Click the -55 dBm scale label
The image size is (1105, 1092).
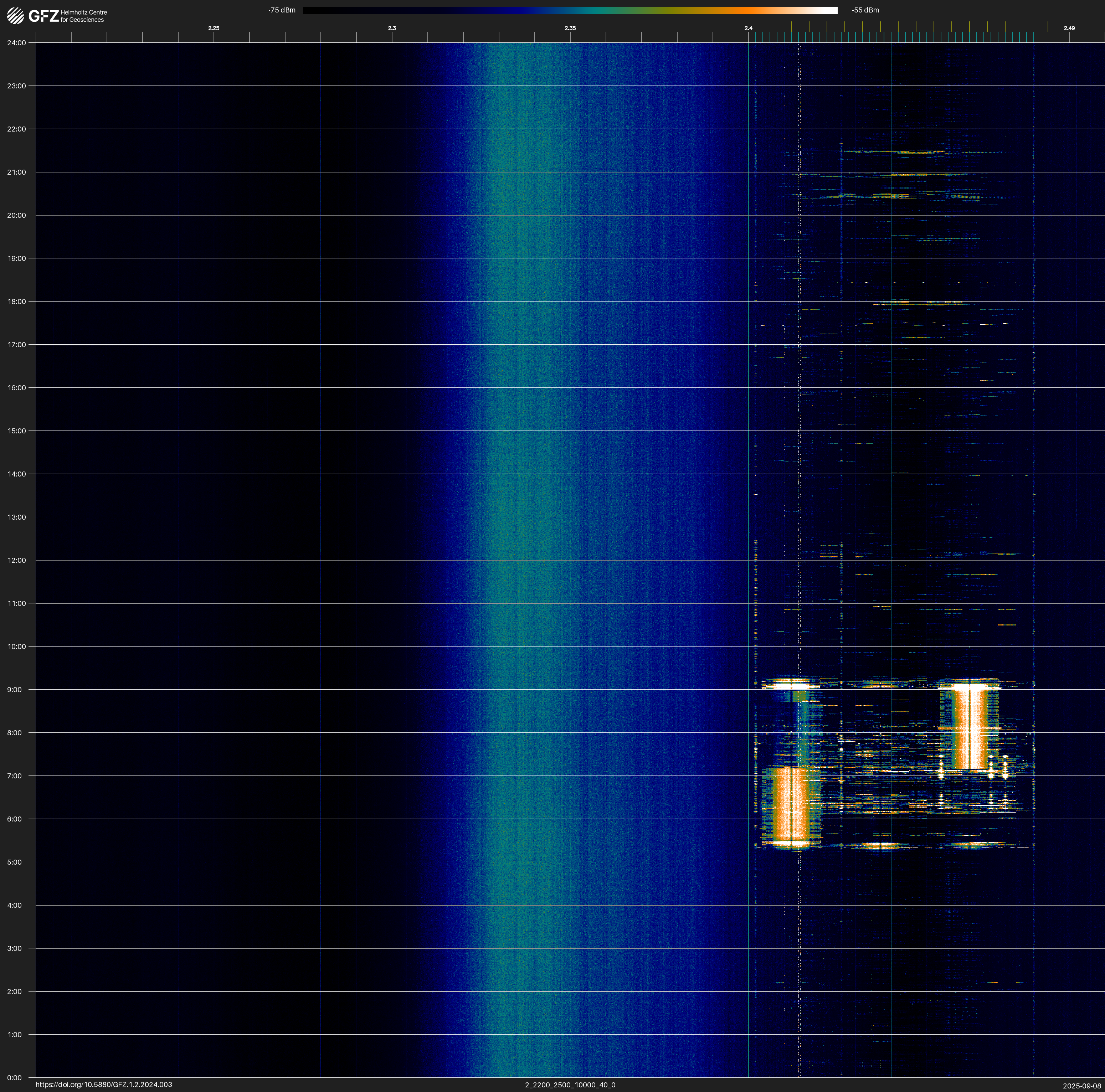(x=865, y=10)
